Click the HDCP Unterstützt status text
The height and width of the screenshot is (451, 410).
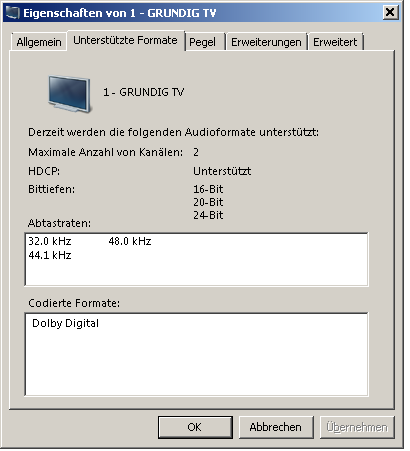click(x=222, y=171)
